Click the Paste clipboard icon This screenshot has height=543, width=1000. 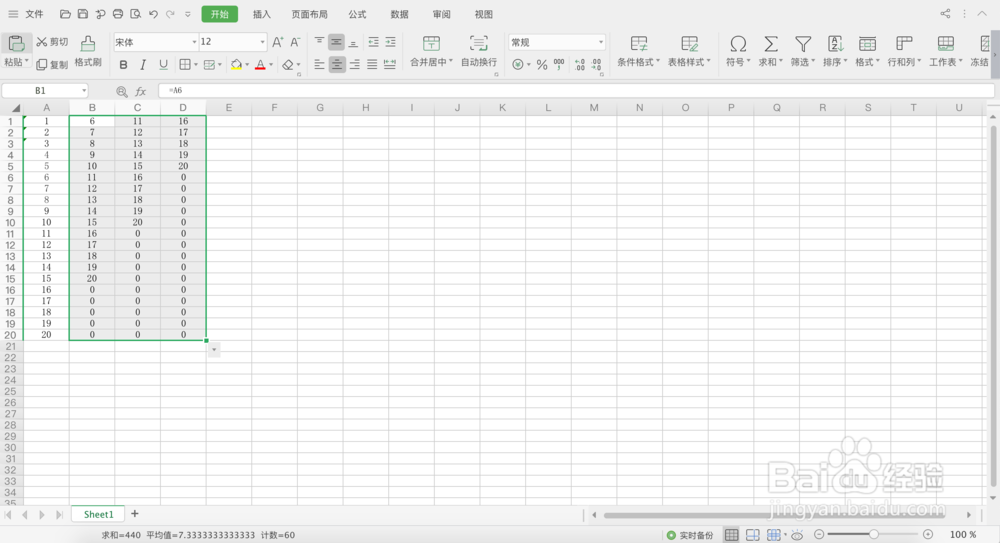click(15, 43)
